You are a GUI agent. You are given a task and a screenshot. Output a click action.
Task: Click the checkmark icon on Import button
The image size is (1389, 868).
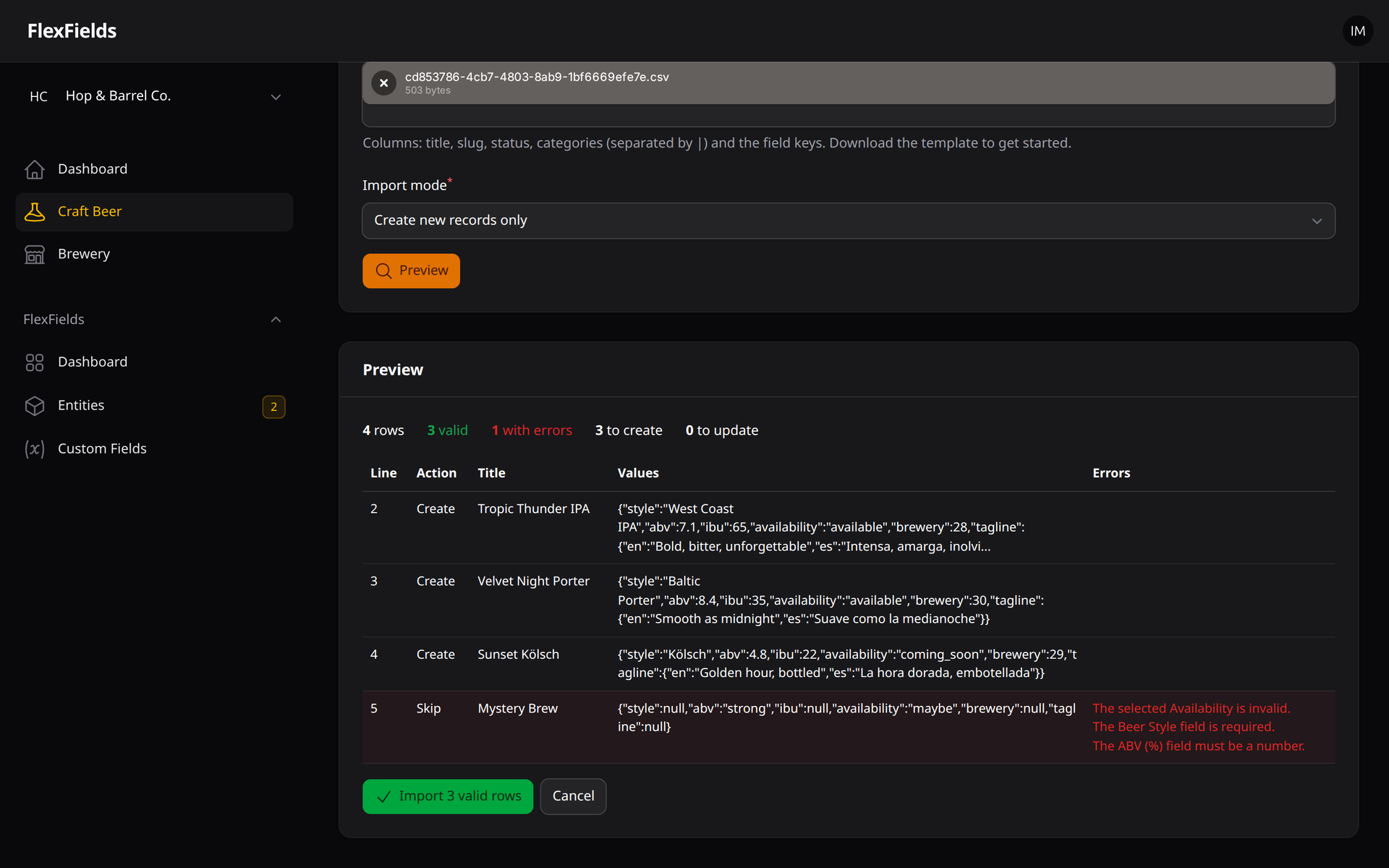[384, 796]
